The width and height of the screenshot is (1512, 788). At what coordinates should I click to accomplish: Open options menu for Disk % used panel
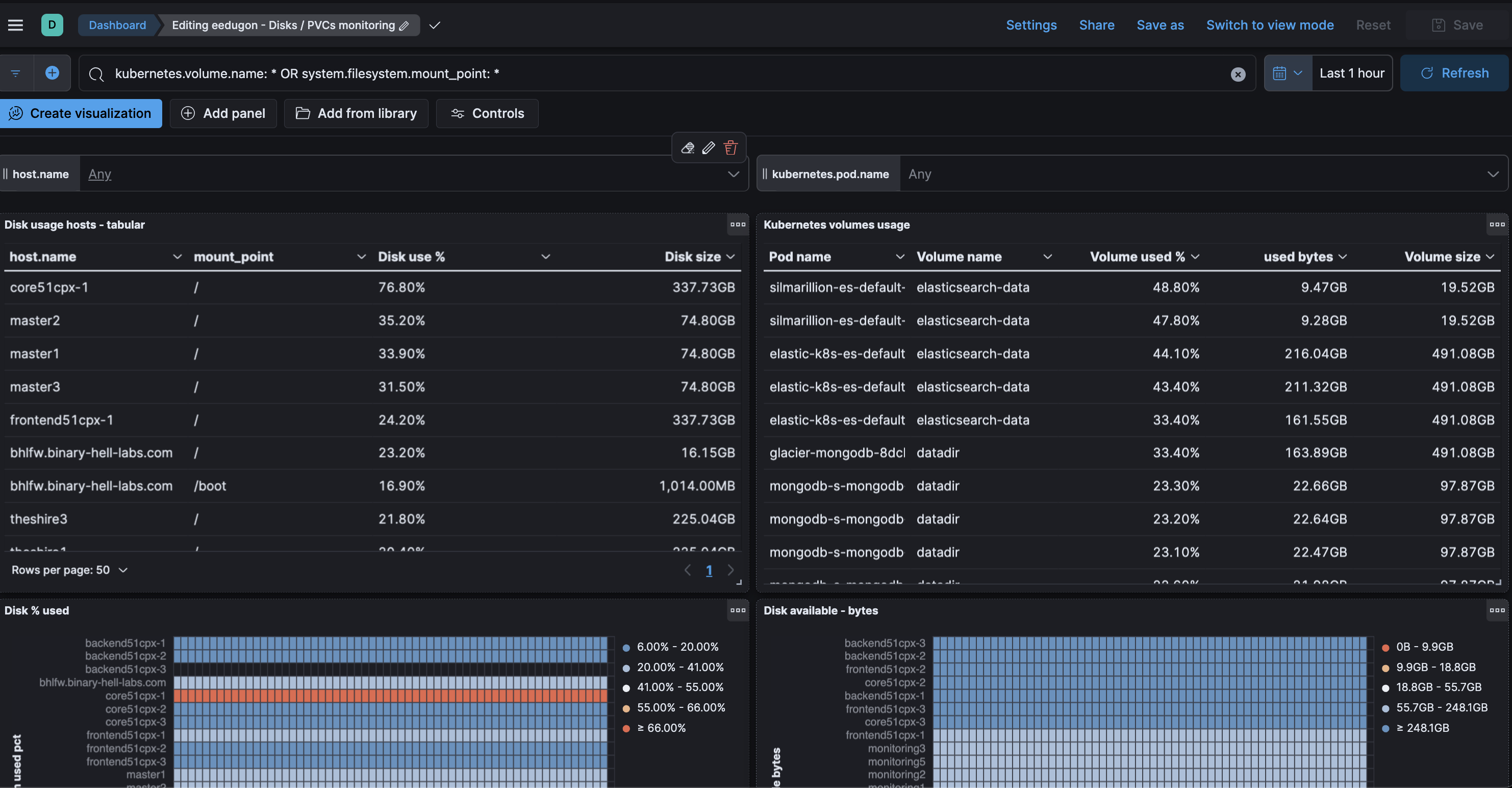pos(738,610)
